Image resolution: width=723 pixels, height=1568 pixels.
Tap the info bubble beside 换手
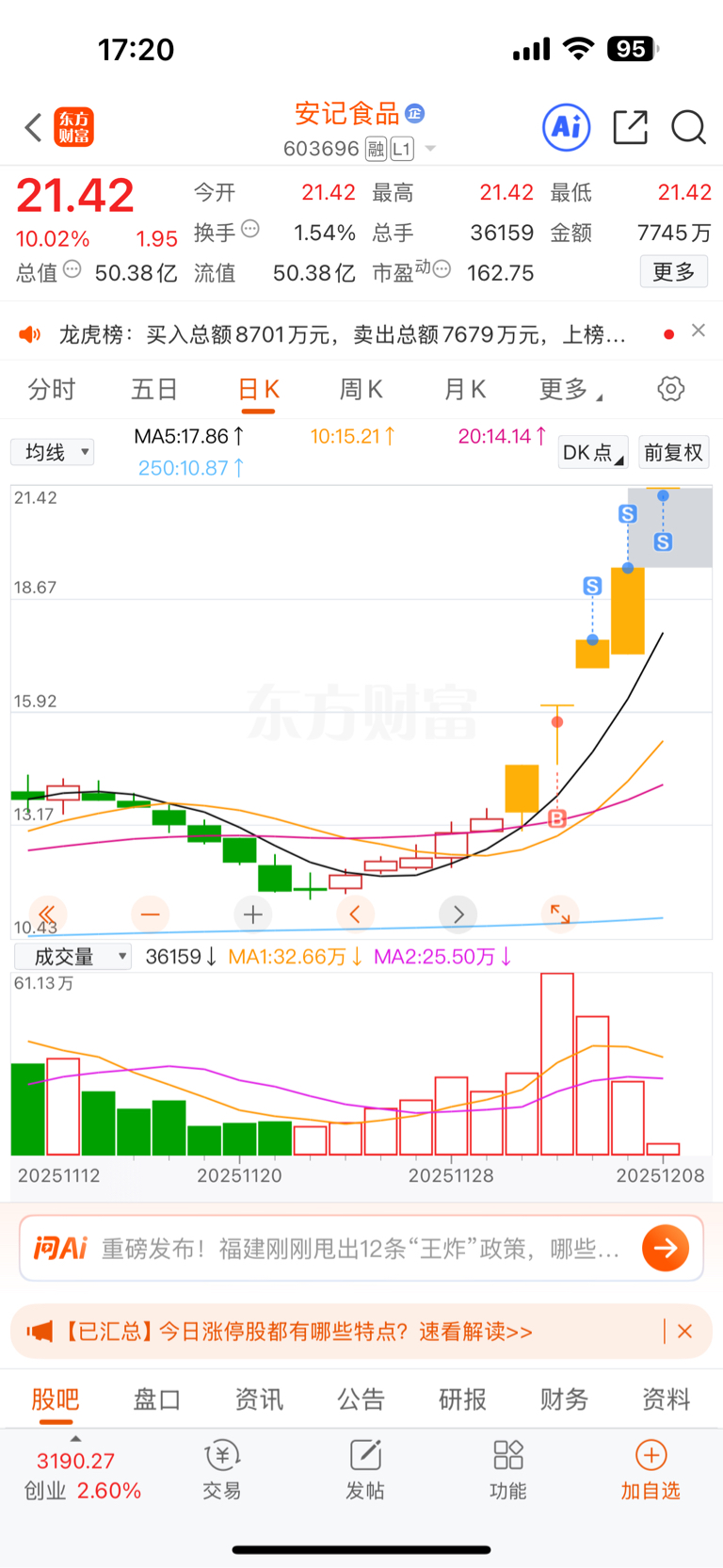click(250, 229)
